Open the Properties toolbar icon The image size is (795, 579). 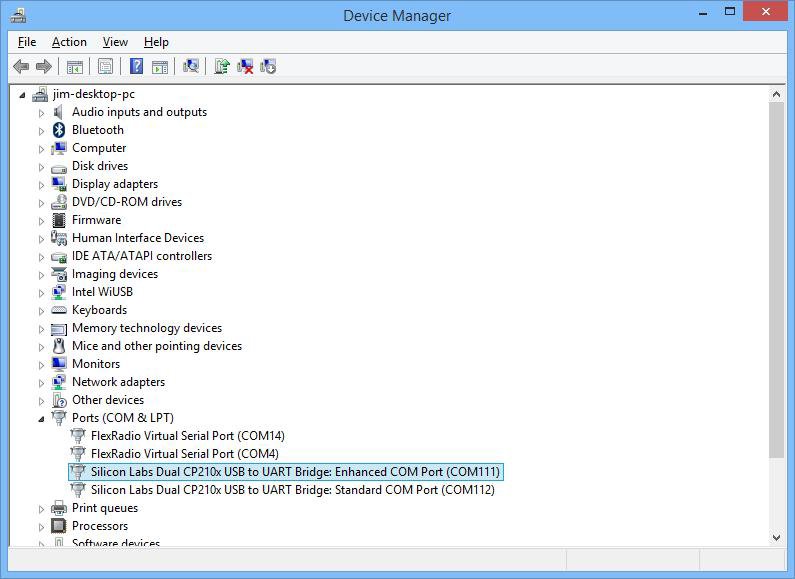105,66
